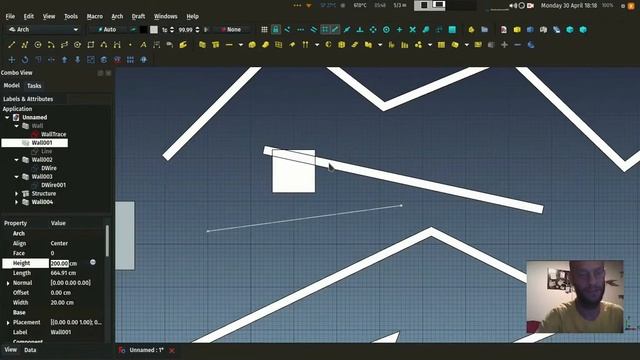640x360 pixels.
Task: Switch to the View property tab
Action: click(11, 350)
